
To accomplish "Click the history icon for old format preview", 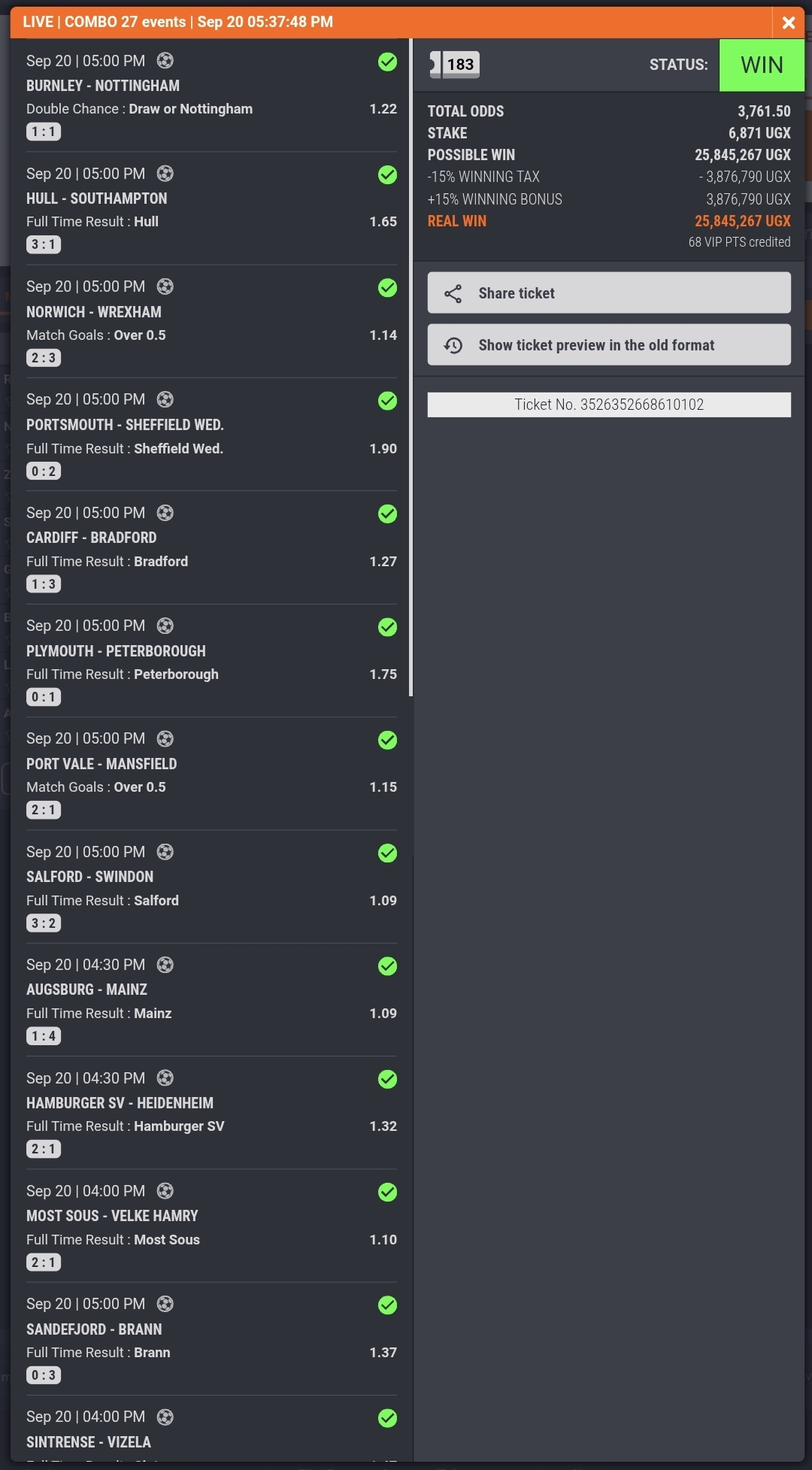I will (x=453, y=345).
